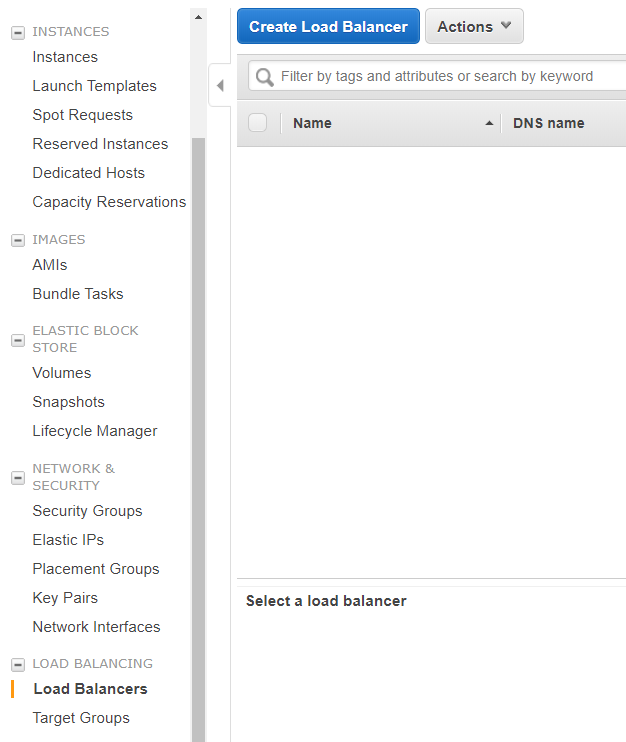This screenshot has width=626, height=742.
Task: Collapse the IMAGES section
Action: (18, 240)
